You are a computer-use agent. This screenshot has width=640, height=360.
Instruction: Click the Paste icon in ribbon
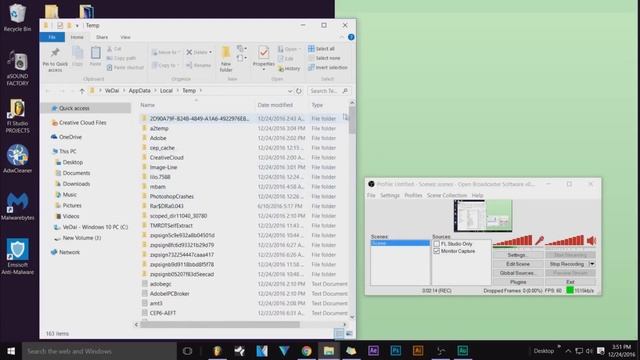pyautogui.click(x=96, y=53)
